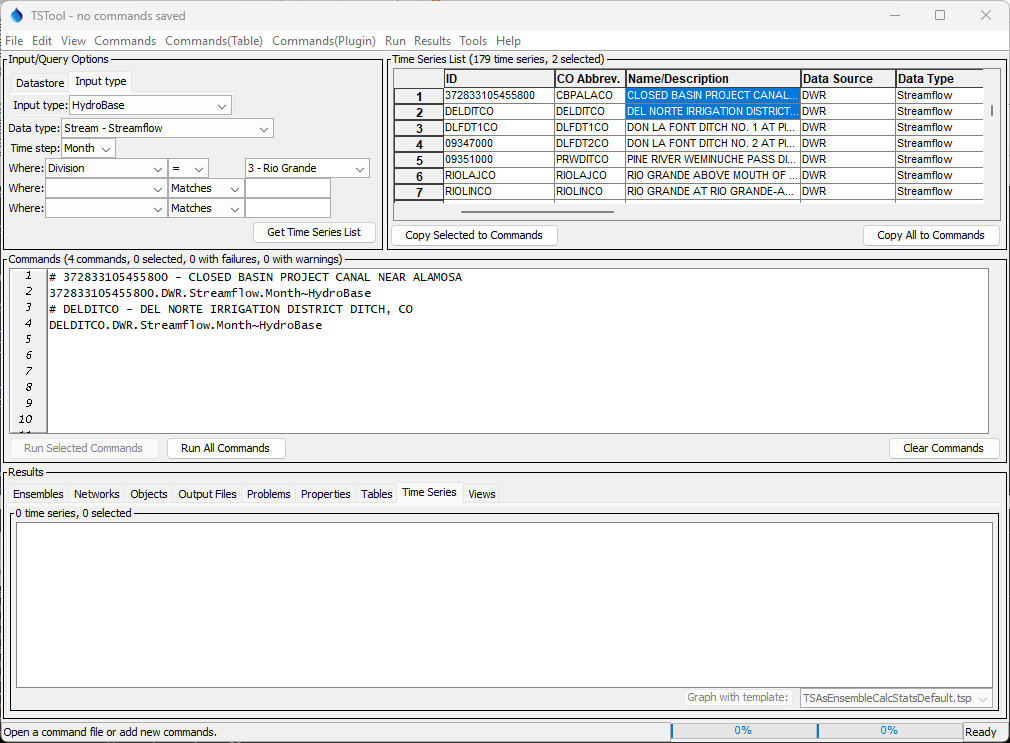1010x743 pixels.
Task: Open the Properties results tab
Action: coord(326,494)
